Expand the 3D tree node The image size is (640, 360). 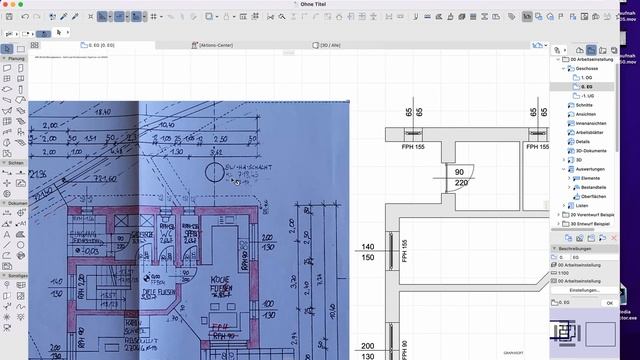(564, 160)
